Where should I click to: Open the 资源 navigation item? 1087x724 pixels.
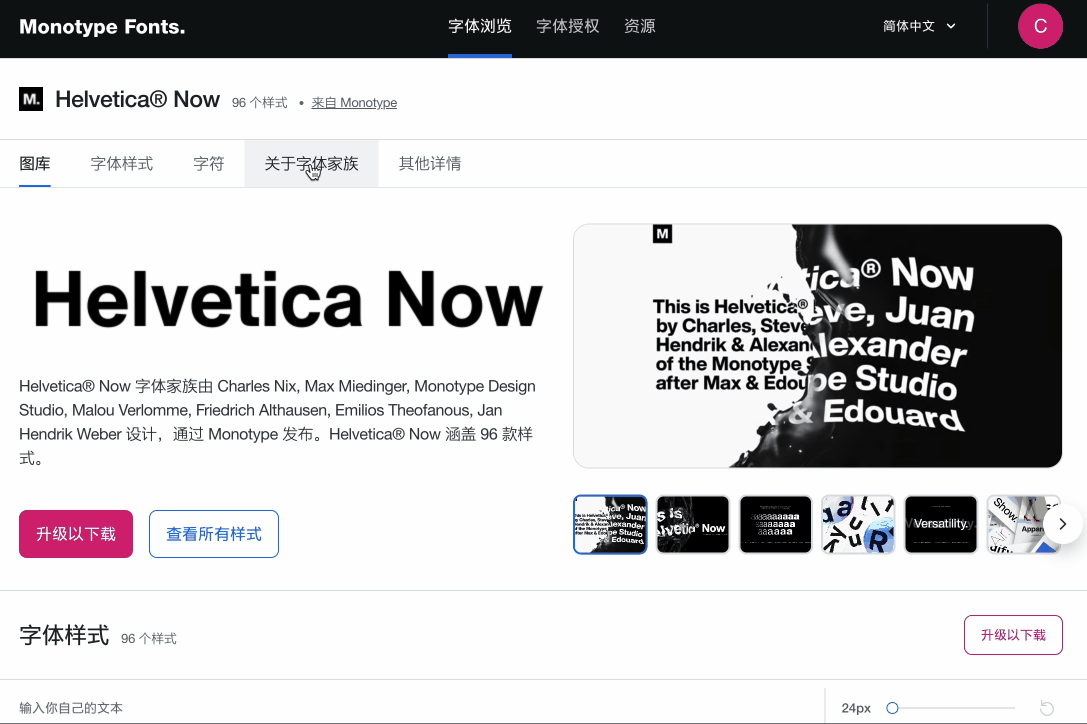click(x=640, y=27)
